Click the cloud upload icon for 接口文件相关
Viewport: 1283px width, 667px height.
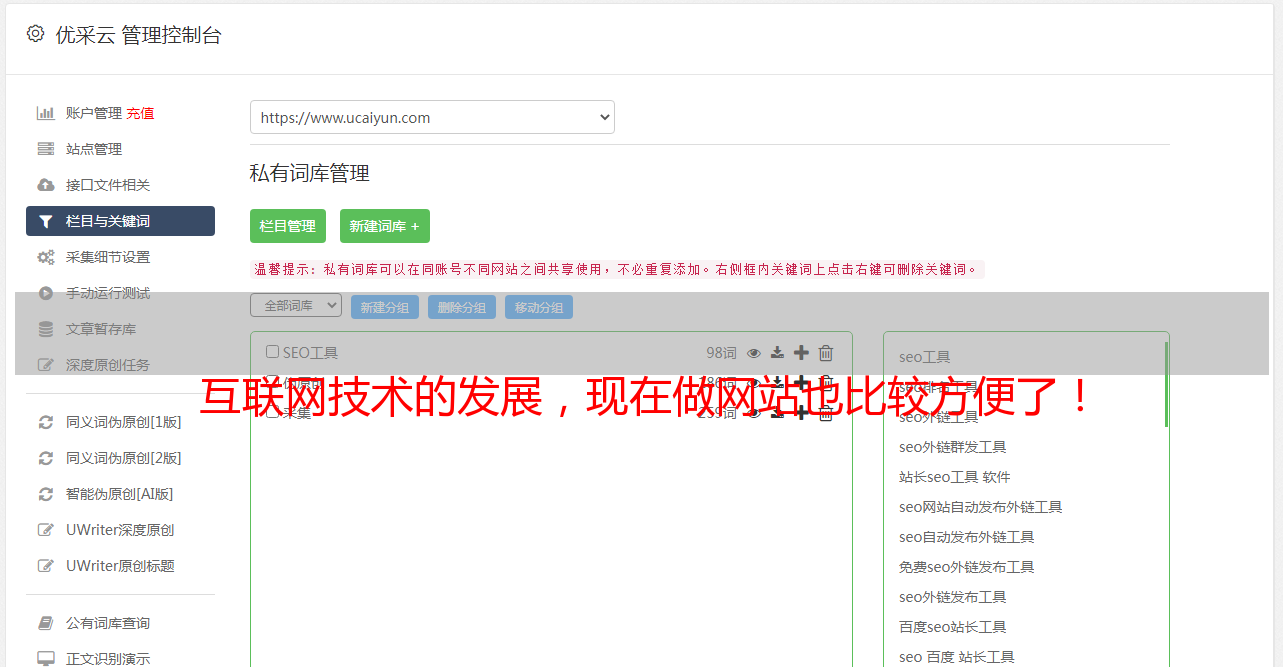(x=46, y=185)
